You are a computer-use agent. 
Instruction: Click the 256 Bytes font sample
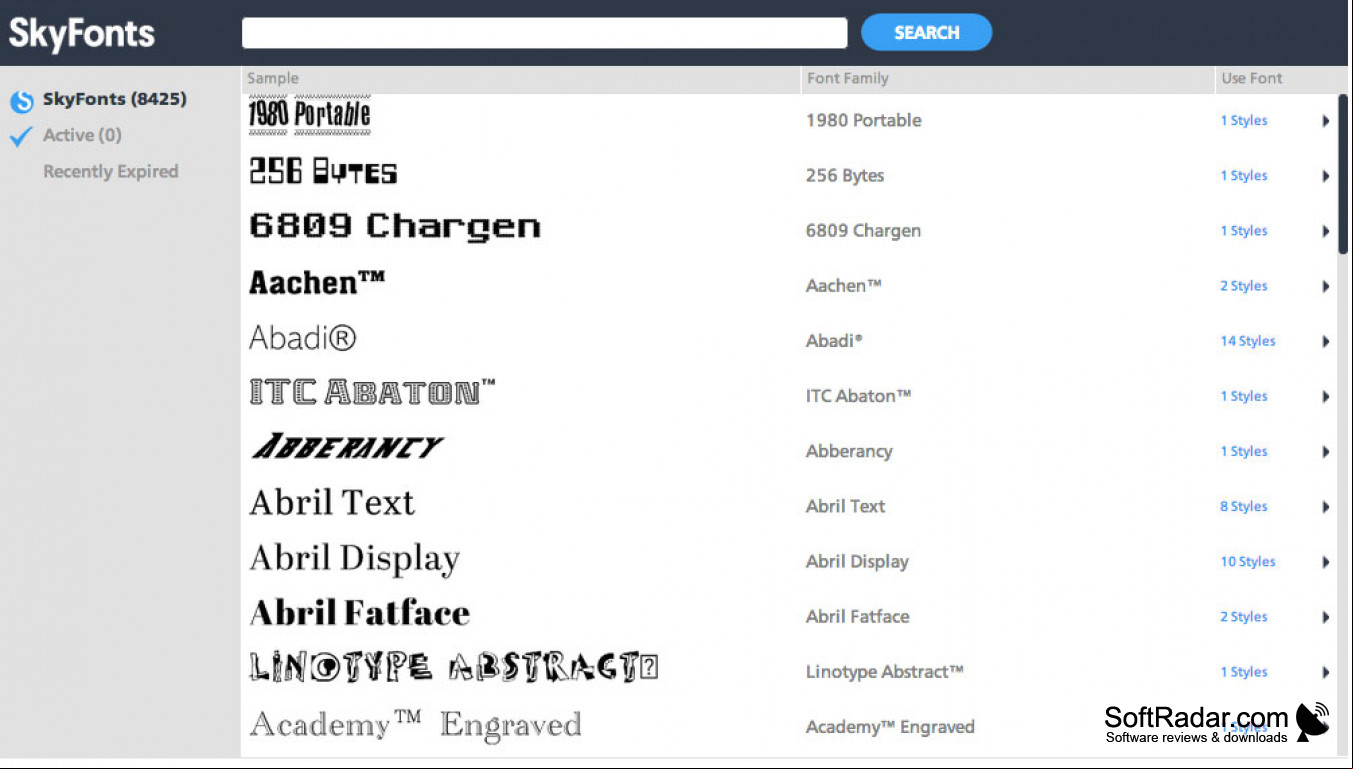pos(323,171)
